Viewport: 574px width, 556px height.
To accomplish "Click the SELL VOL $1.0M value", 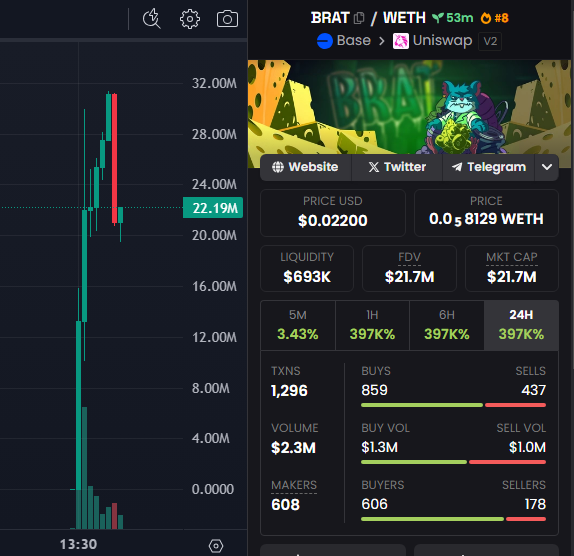I will [x=527, y=447].
